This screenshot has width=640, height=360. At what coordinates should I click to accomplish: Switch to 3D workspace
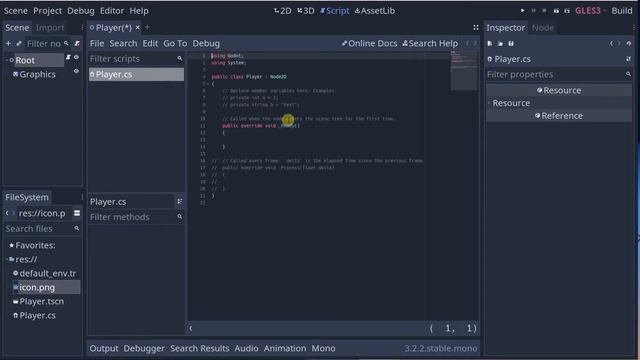(x=306, y=11)
